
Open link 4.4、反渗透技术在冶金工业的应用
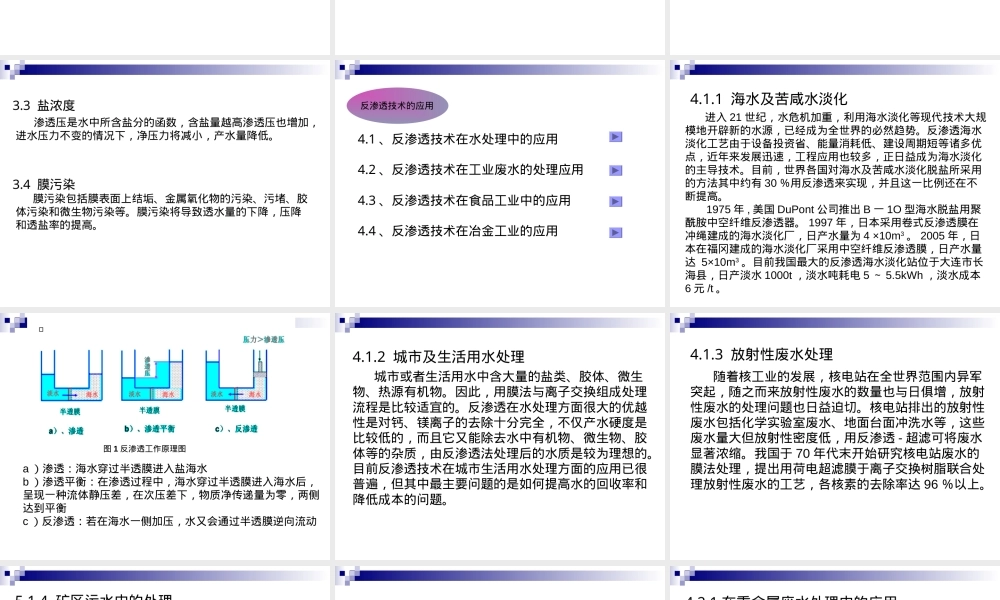coord(457,231)
